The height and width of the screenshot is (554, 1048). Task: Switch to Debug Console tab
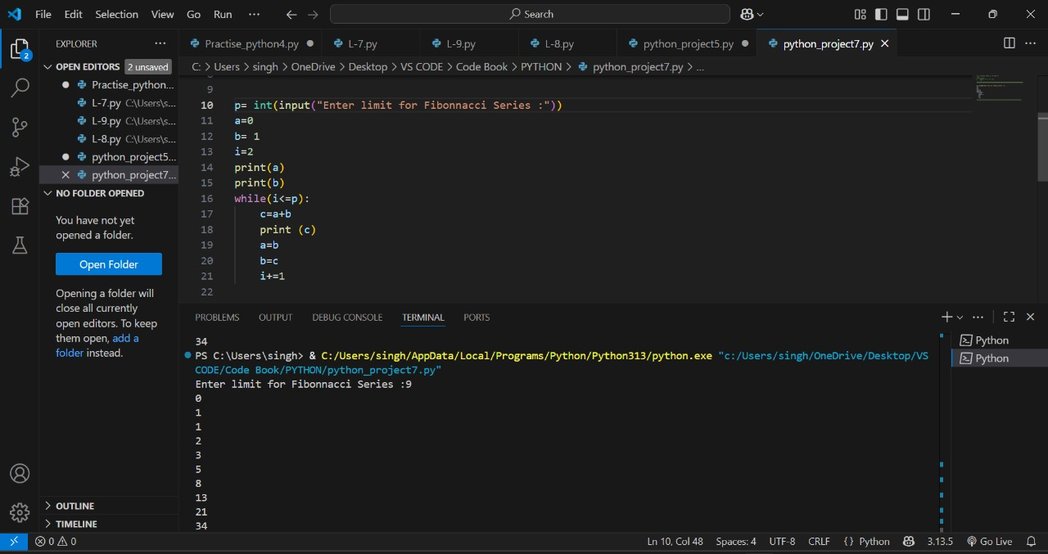pos(347,317)
